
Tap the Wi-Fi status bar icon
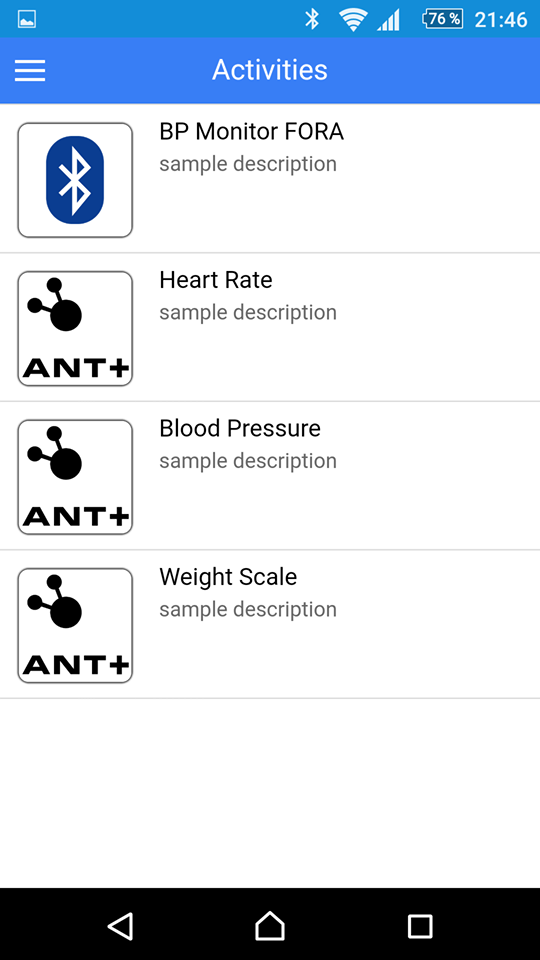353,20
